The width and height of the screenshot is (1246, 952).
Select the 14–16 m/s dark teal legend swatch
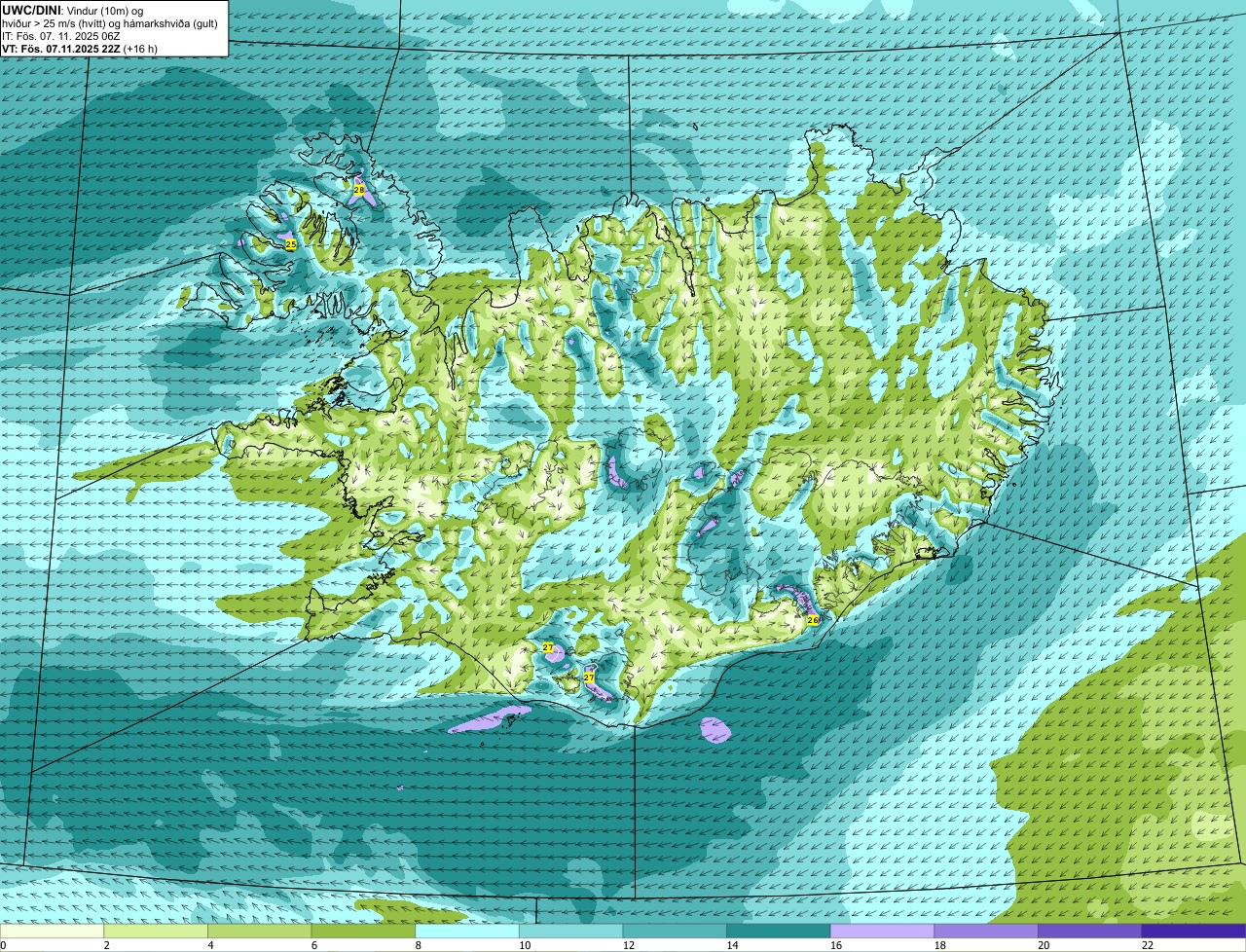tap(779, 931)
